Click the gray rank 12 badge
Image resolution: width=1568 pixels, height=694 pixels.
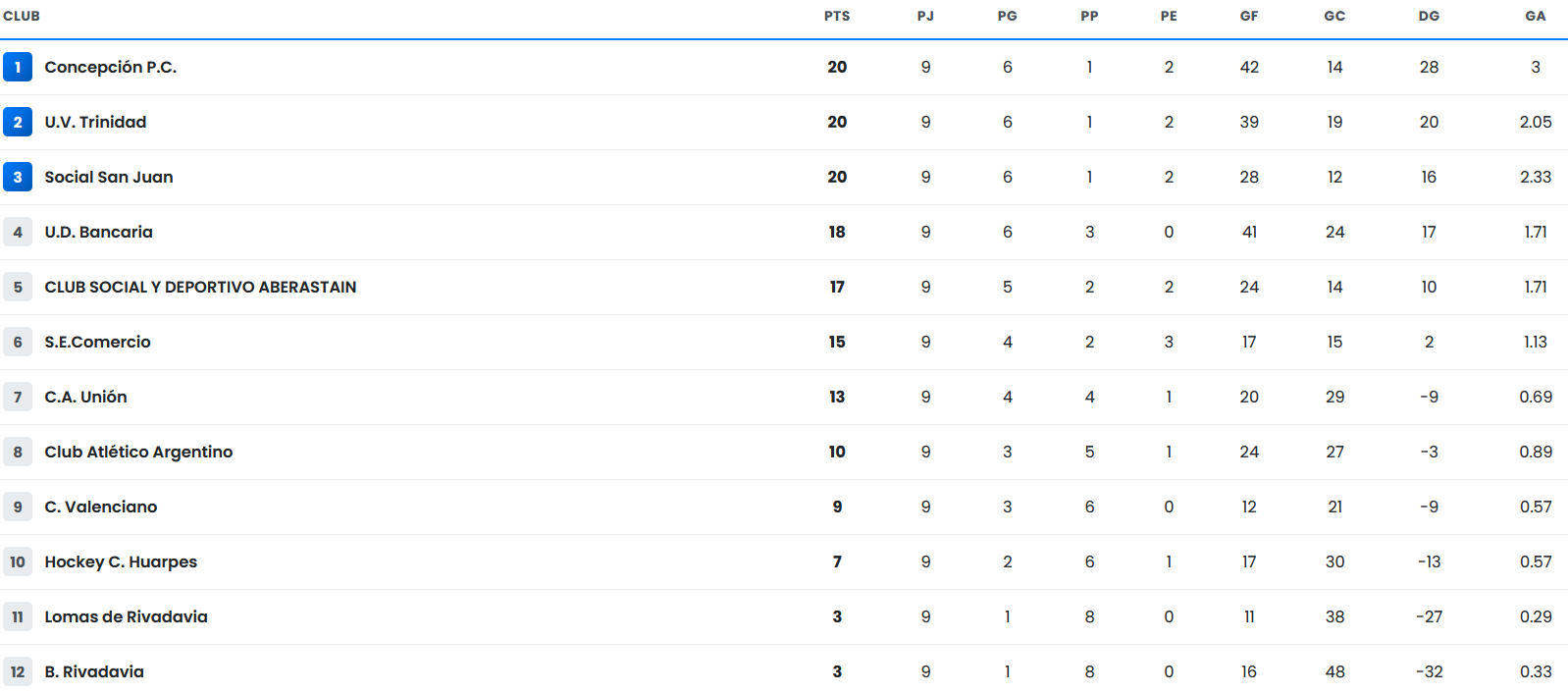(x=18, y=671)
